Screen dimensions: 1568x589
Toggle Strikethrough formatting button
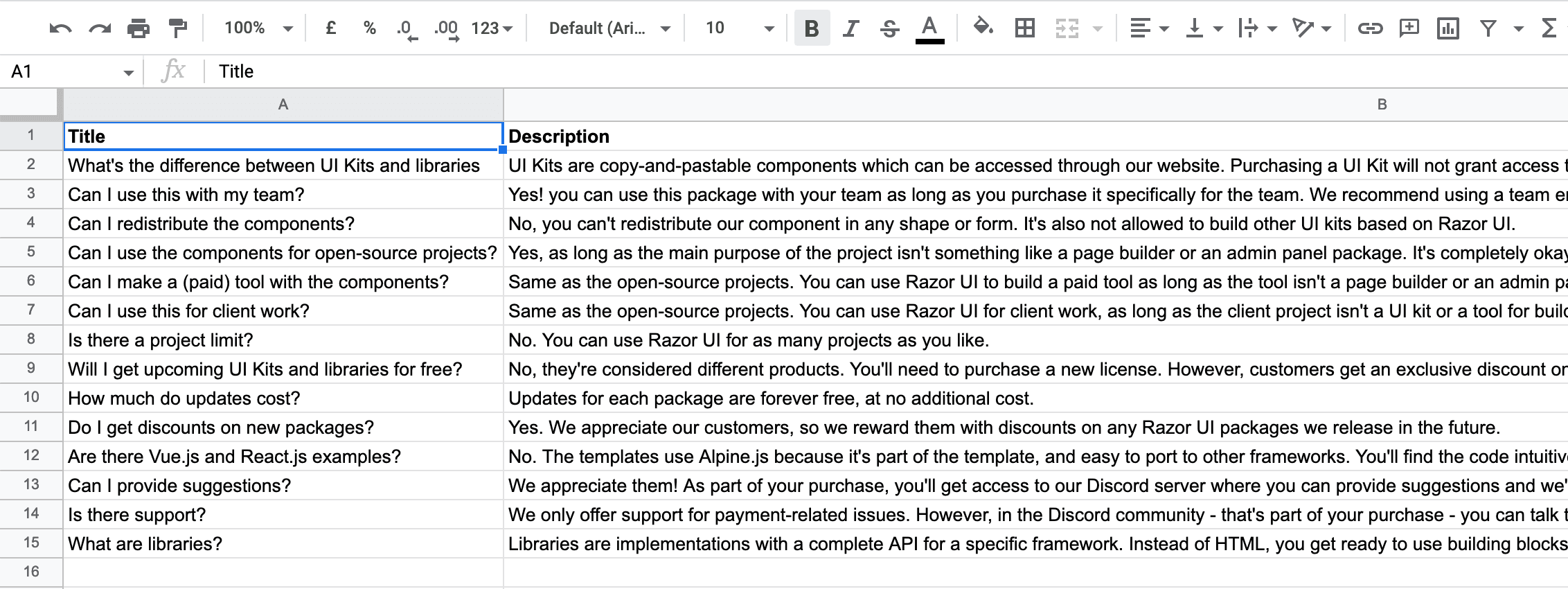coord(889,28)
